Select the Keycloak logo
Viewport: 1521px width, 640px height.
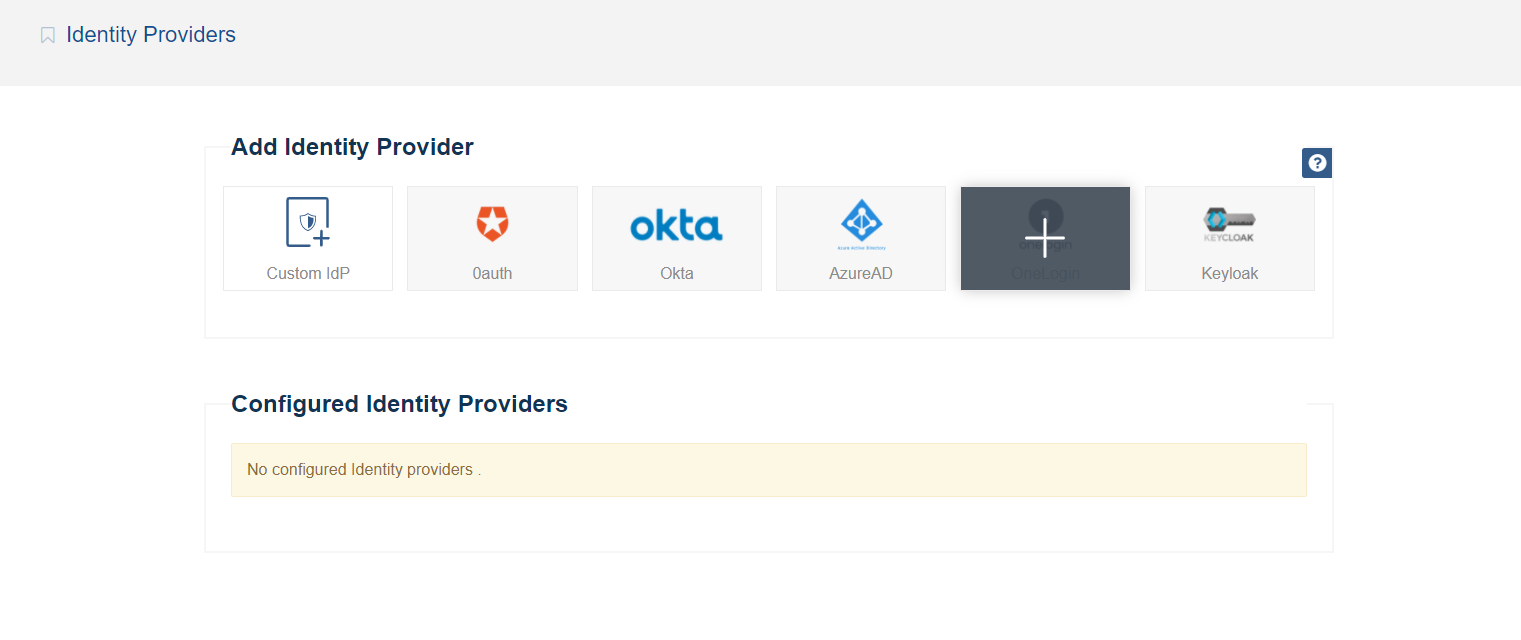point(1229,223)
